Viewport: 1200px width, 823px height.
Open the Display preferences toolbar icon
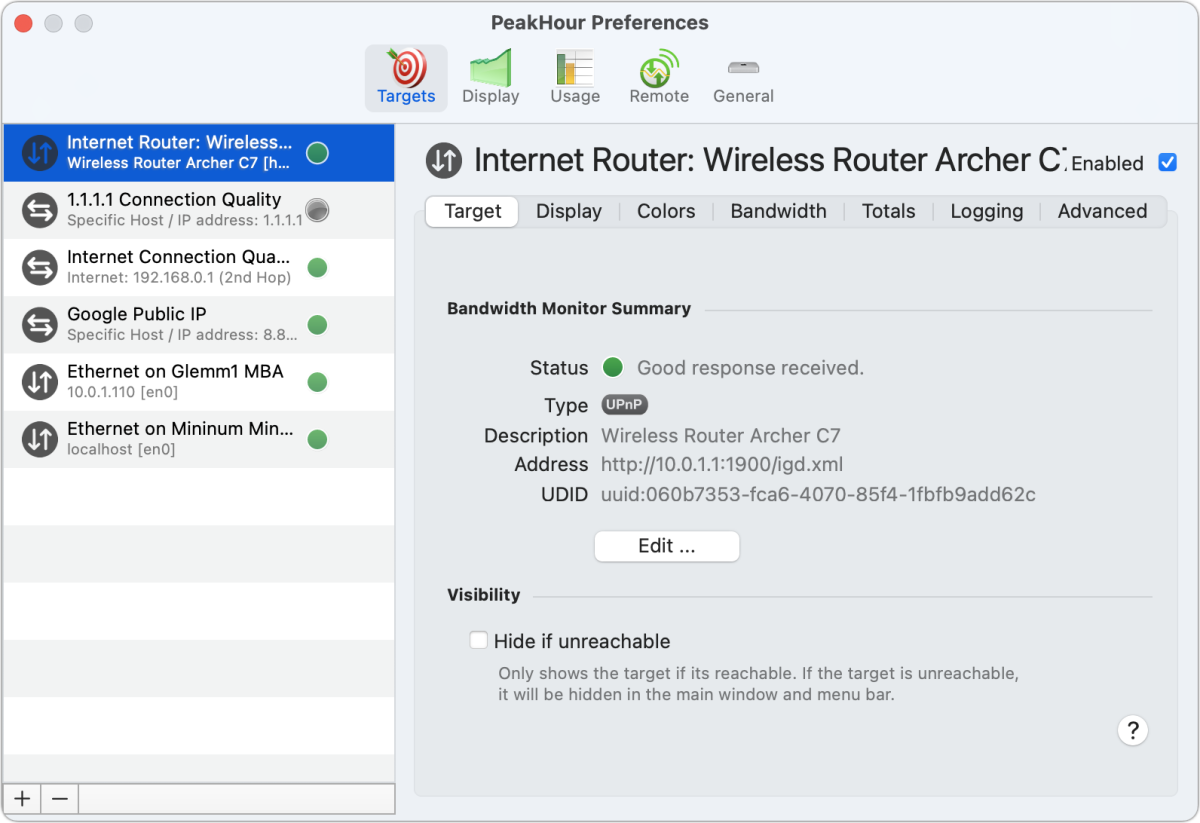pos(490,77)
